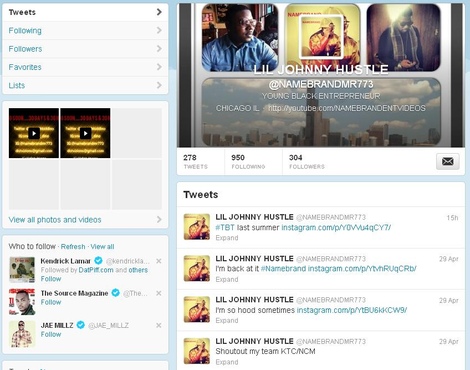Click LIL JOHNNY HUSTLE name on first tweet
470x370 pixels.
pos(254,217)
